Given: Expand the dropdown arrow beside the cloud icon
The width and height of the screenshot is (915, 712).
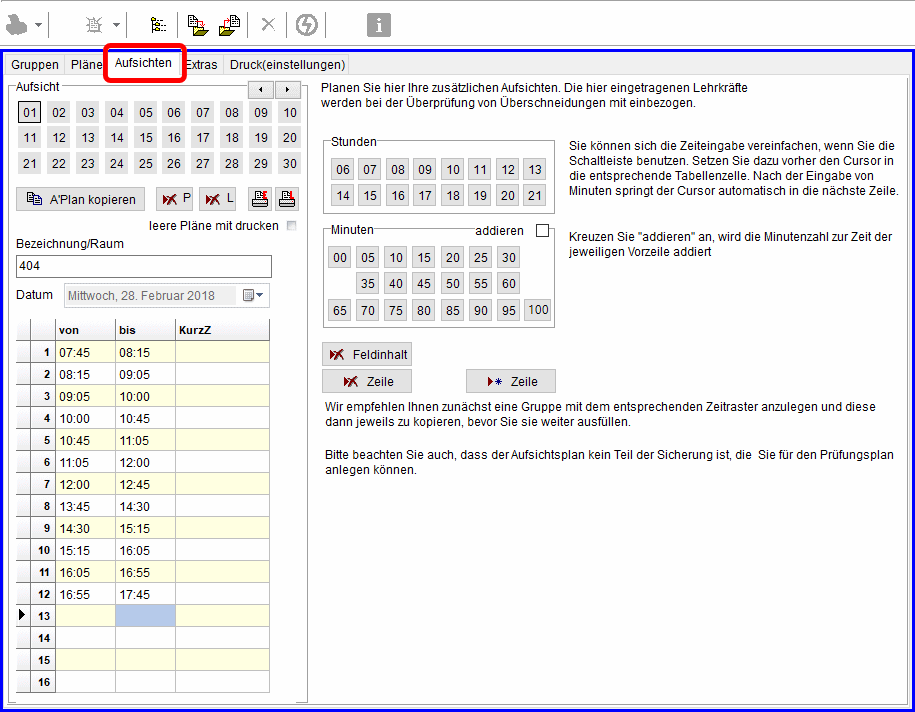Looking at the screenshot, I should point(39,25).
